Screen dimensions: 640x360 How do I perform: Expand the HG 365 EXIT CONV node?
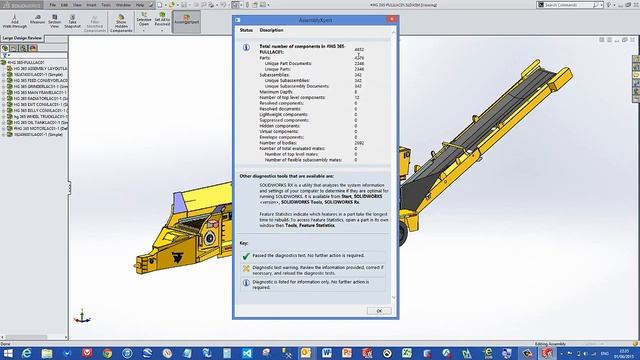[x=4, y=104]
